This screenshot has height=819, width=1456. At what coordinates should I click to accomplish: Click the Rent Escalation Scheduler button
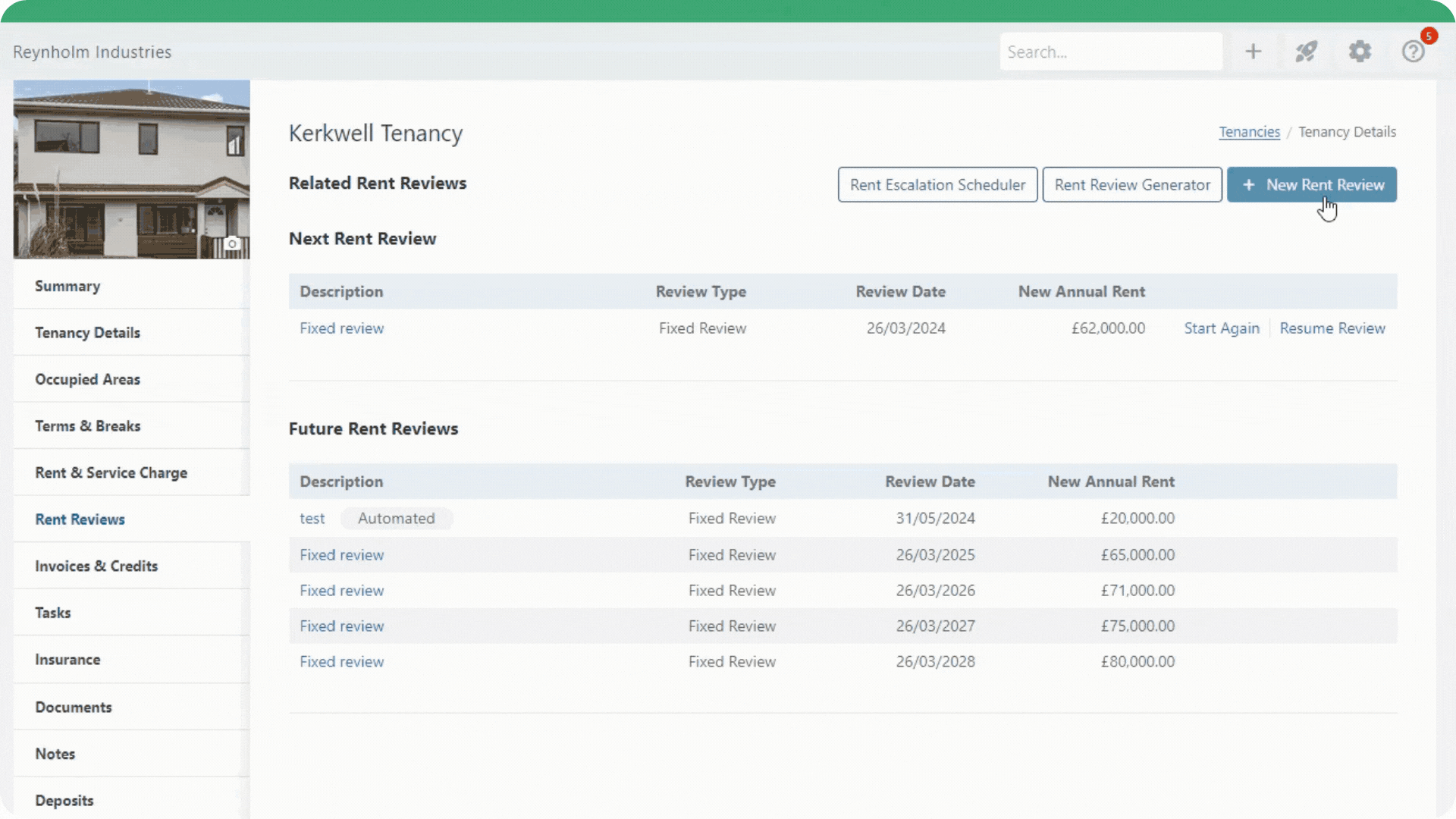point(937,184)
